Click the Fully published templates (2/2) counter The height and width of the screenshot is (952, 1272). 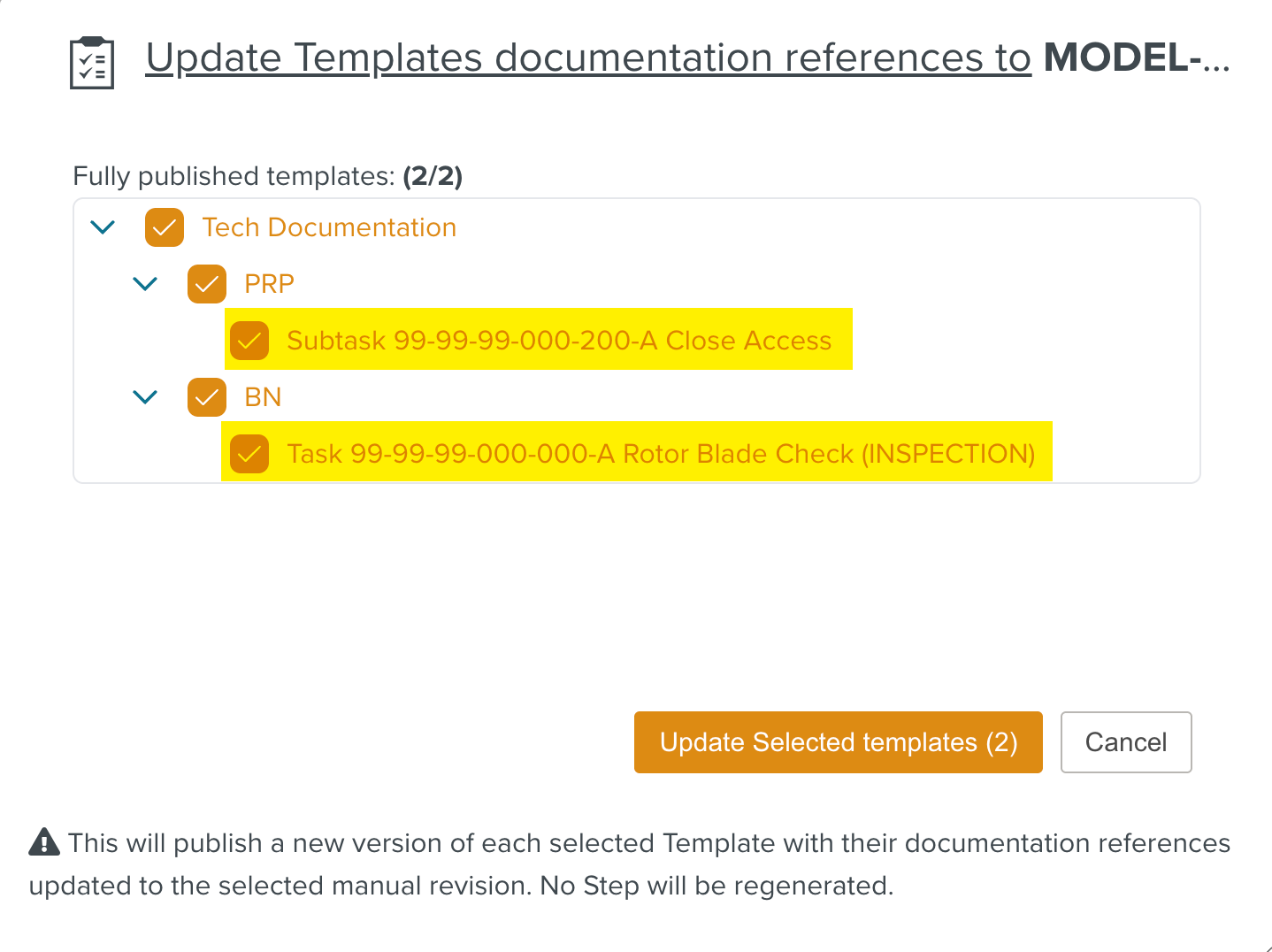pos(433,176)
